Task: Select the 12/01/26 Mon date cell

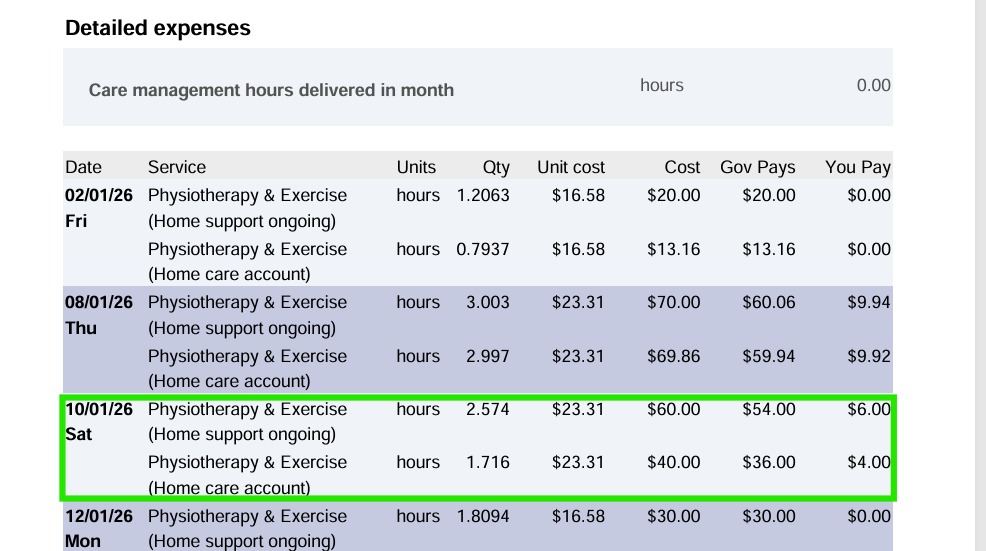Action: point(98,528)
